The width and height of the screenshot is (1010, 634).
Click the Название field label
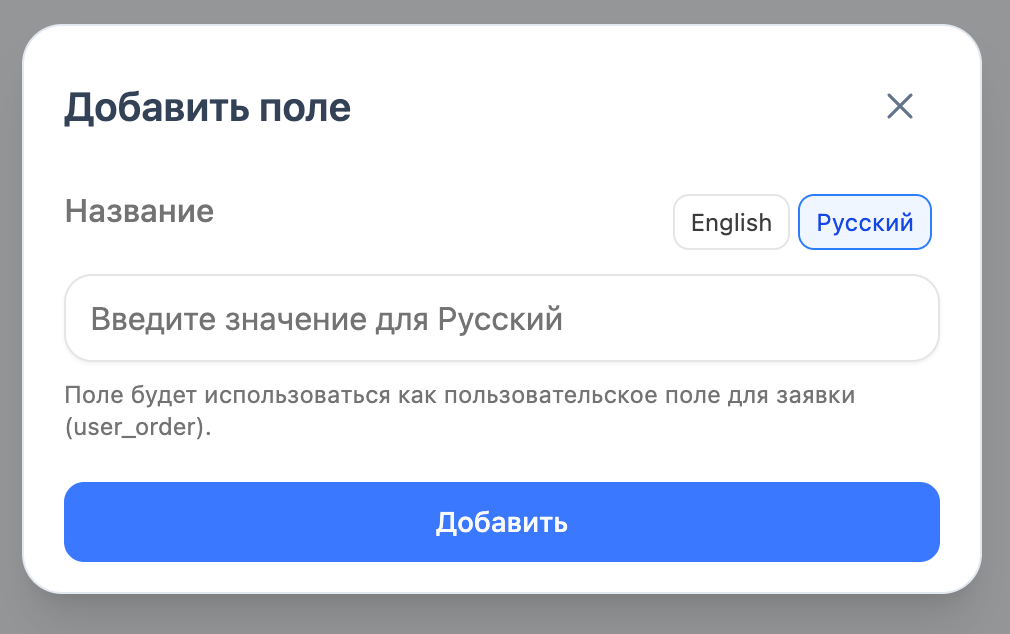(x=139, y=211)
